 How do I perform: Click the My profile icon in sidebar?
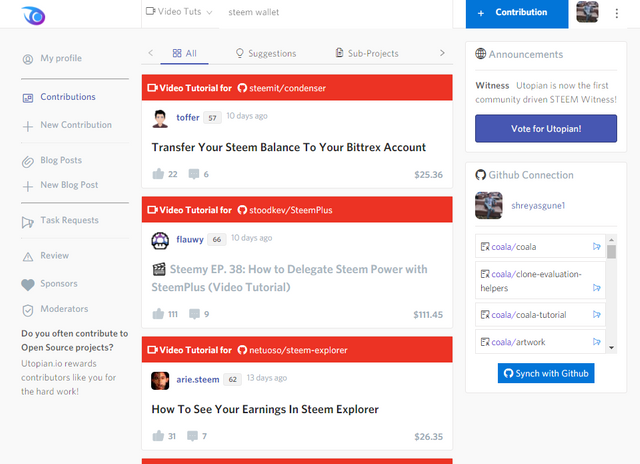(28, 59)
